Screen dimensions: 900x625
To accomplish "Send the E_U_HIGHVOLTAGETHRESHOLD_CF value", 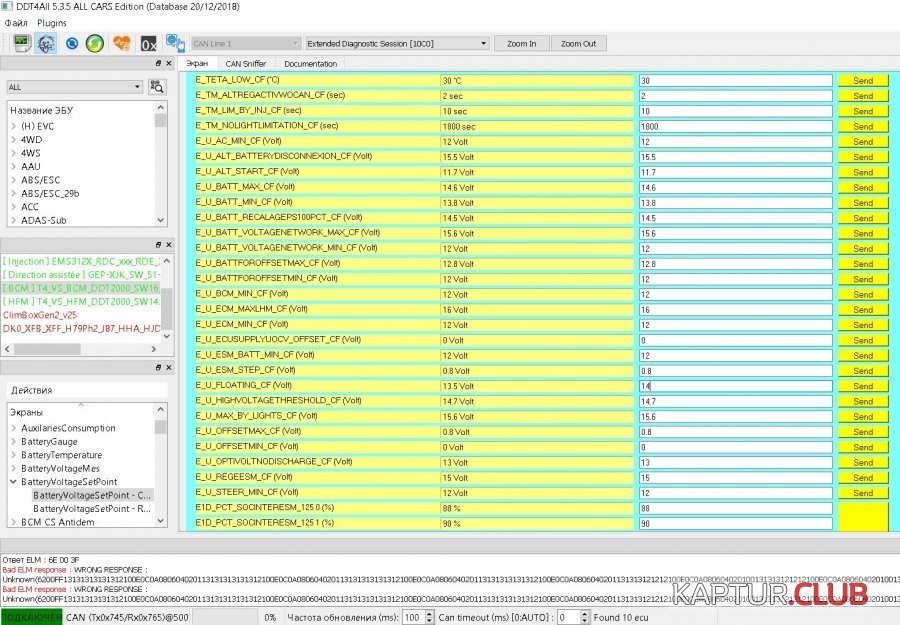I will (x=863, y=401).
